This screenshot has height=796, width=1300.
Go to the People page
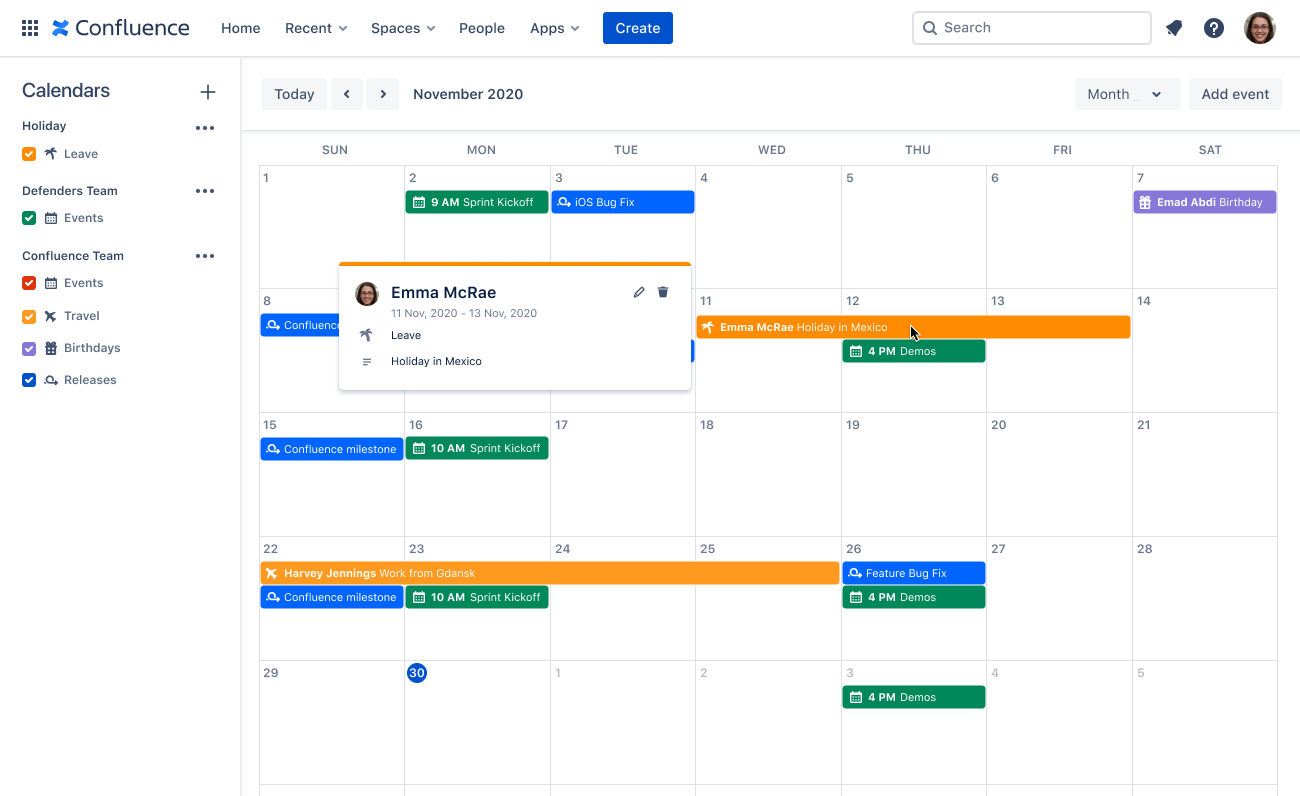coord(482,28)
